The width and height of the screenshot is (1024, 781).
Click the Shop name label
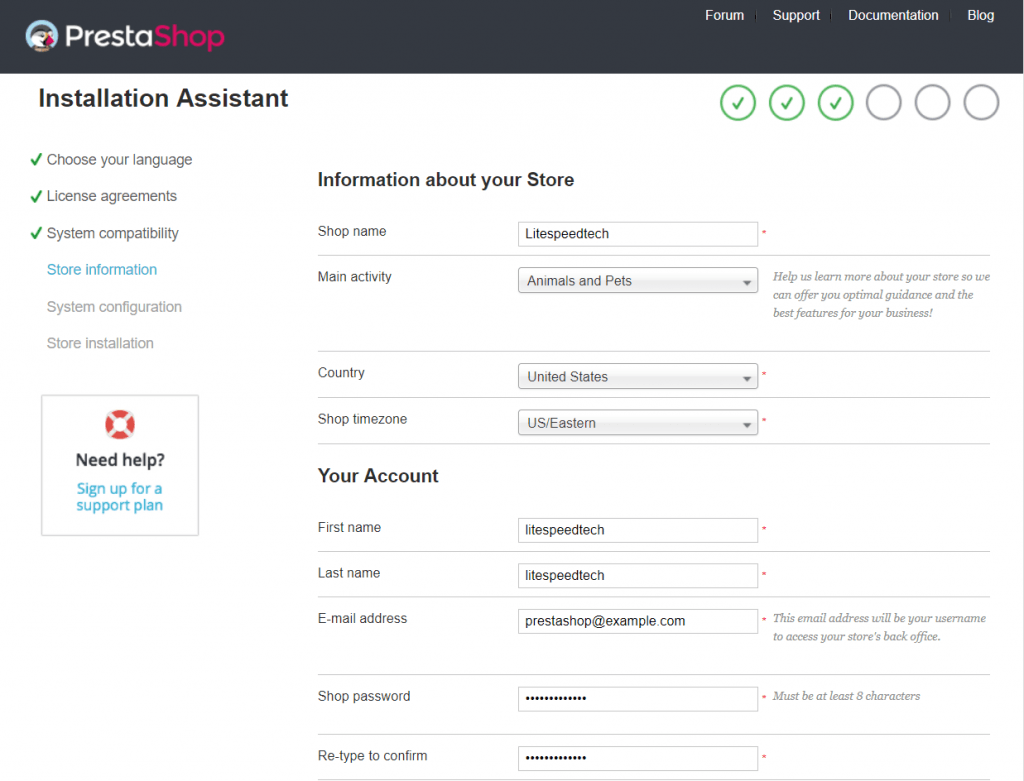tap(352, 231)
